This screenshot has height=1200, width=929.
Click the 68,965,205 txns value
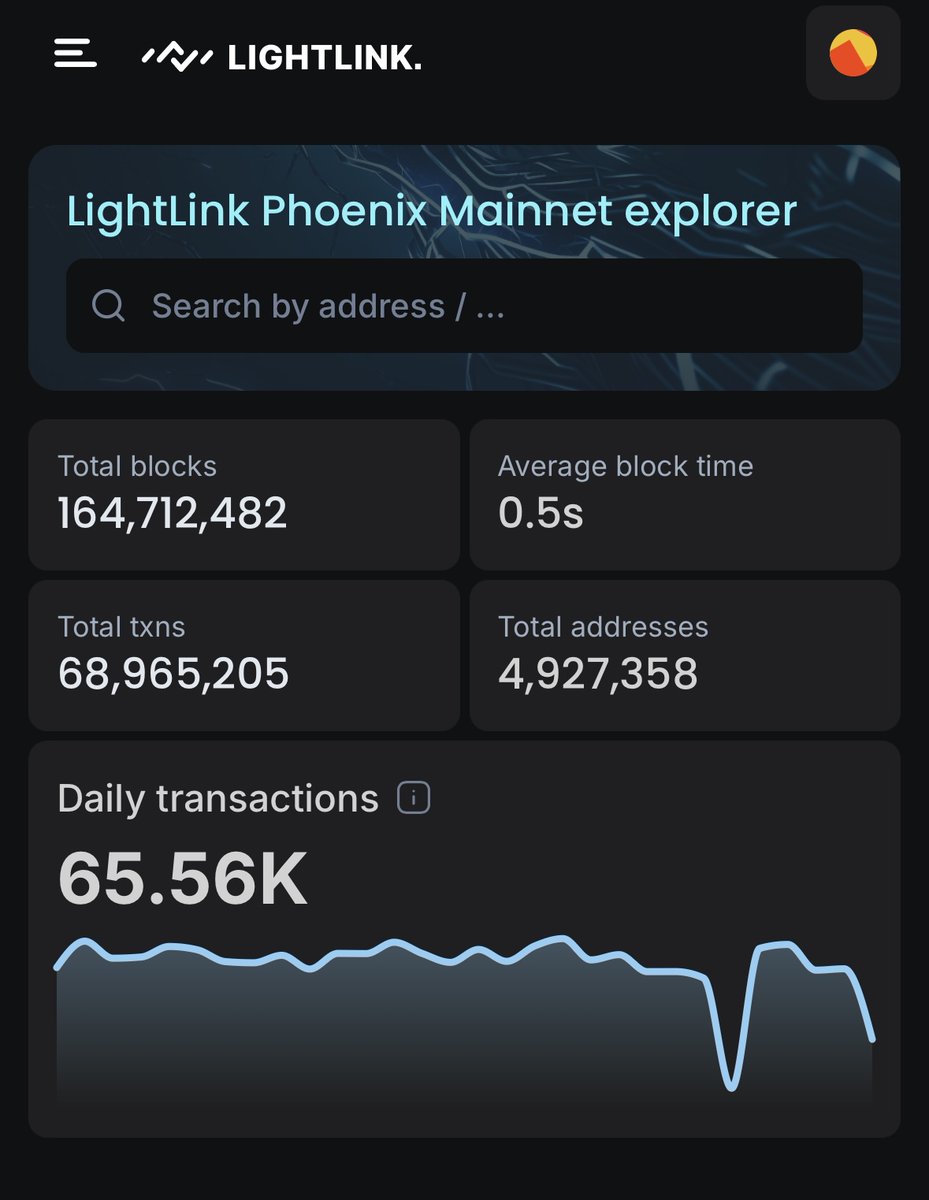coord(174,674)
